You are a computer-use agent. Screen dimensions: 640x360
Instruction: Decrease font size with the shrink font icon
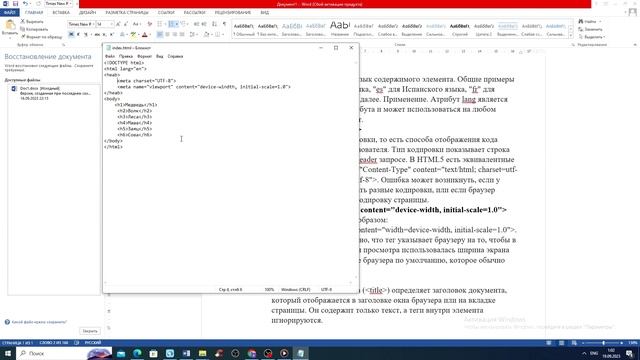pos(126,24)
